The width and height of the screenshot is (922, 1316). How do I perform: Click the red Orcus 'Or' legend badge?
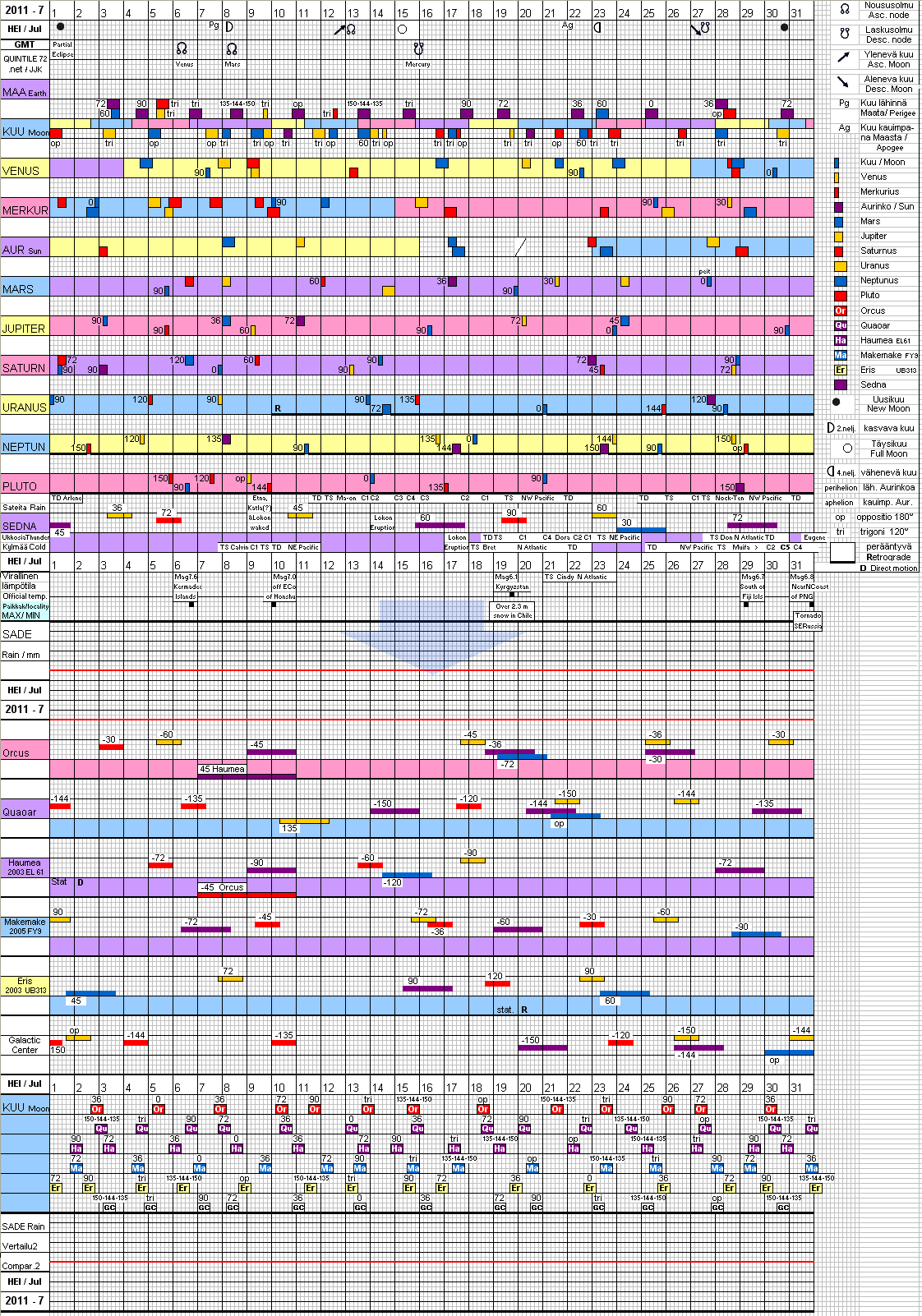(840, 311)
